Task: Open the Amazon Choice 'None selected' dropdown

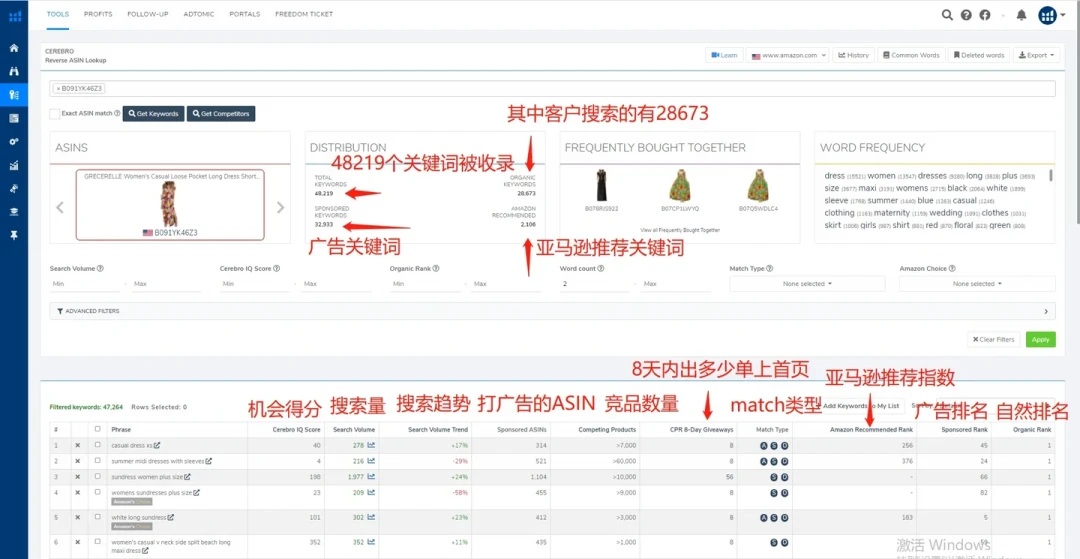Action: point(977,284)
